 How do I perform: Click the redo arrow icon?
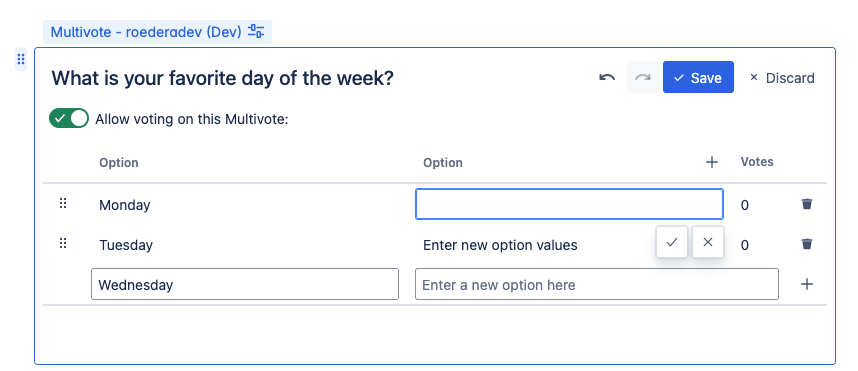coord(643,78)
